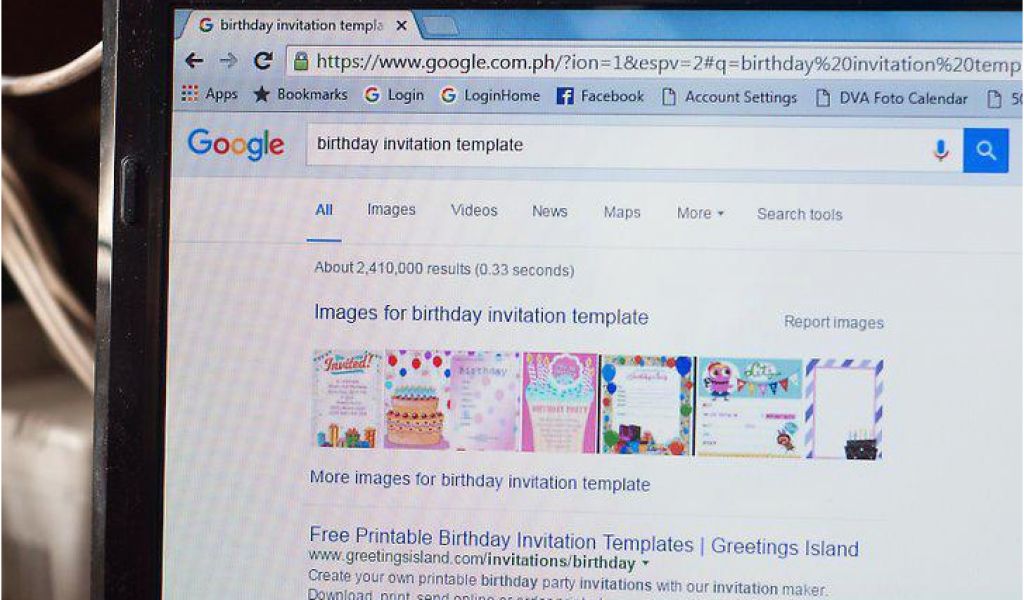Click the www.greetingsisland.com/invitations/birthday URL text

coord(472,560)
